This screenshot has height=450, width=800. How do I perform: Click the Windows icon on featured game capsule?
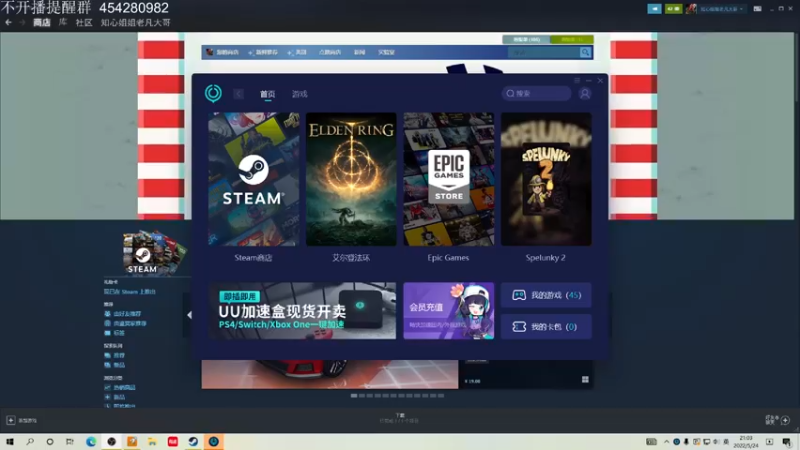click(585, 379)
